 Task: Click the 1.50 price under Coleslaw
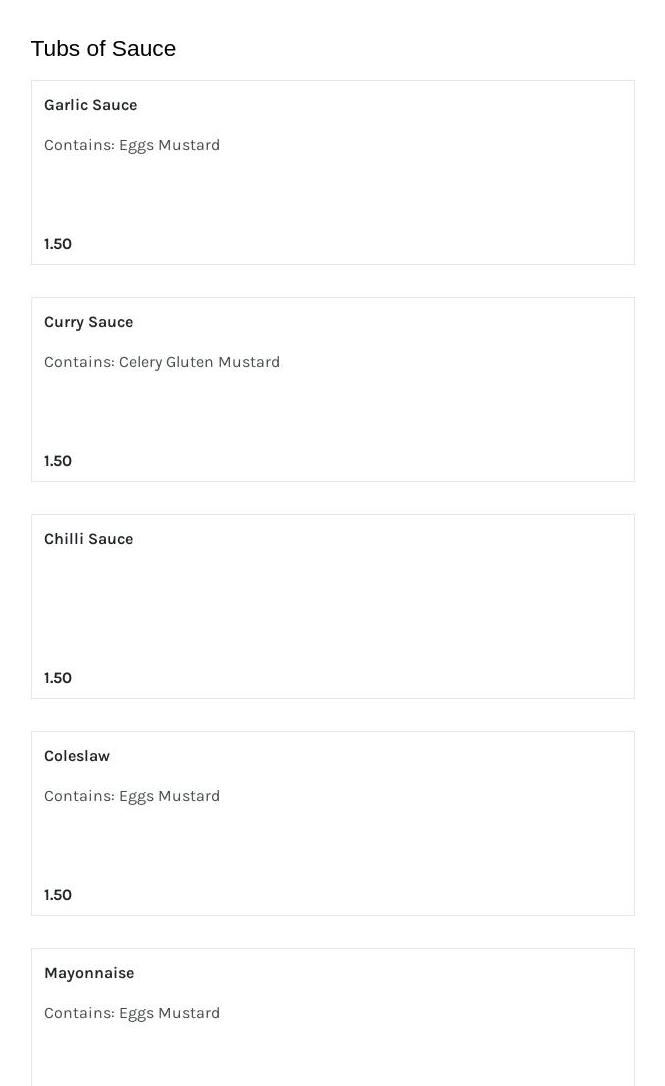(x=58, y=895)
